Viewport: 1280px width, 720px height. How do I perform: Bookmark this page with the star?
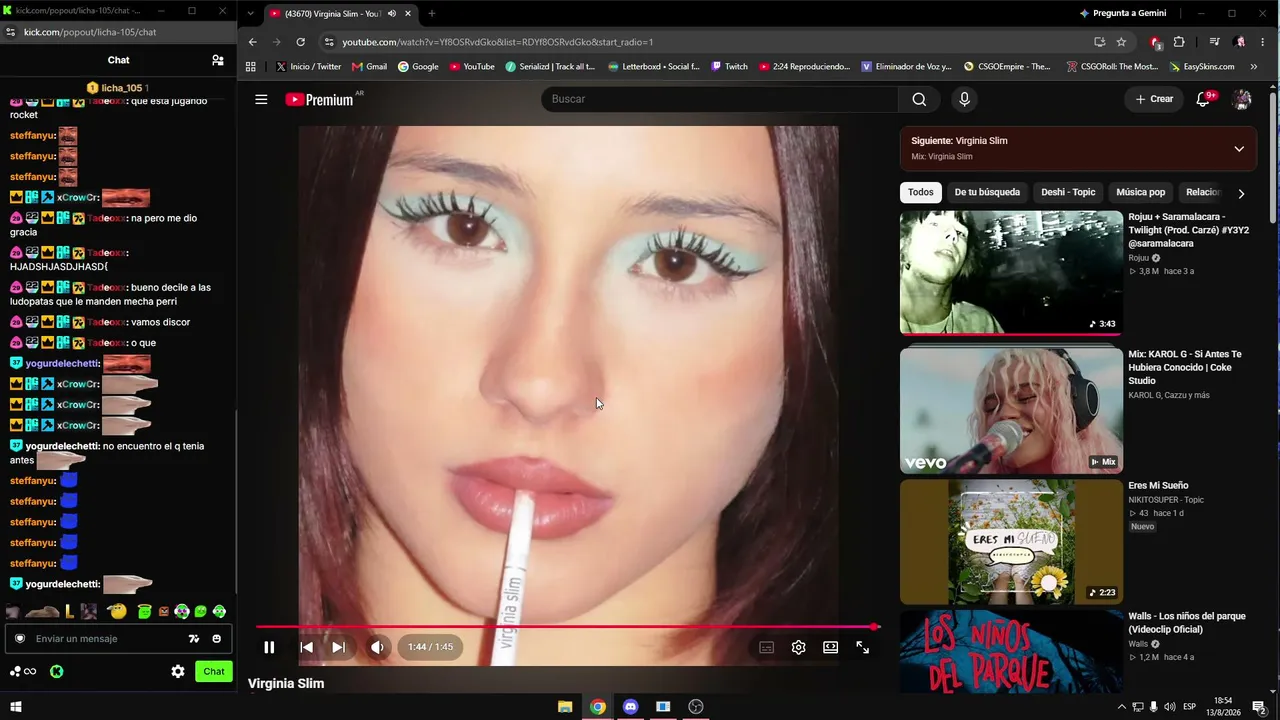1121,42
